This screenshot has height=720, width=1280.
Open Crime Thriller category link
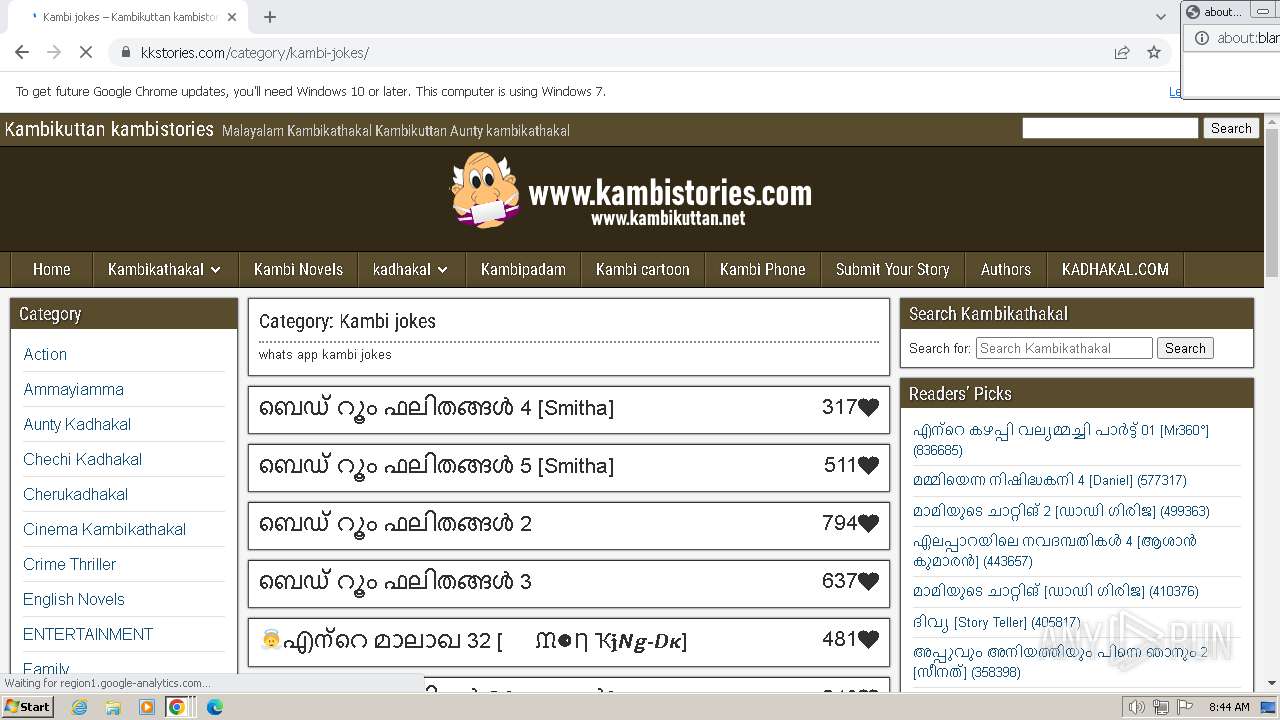69,564
